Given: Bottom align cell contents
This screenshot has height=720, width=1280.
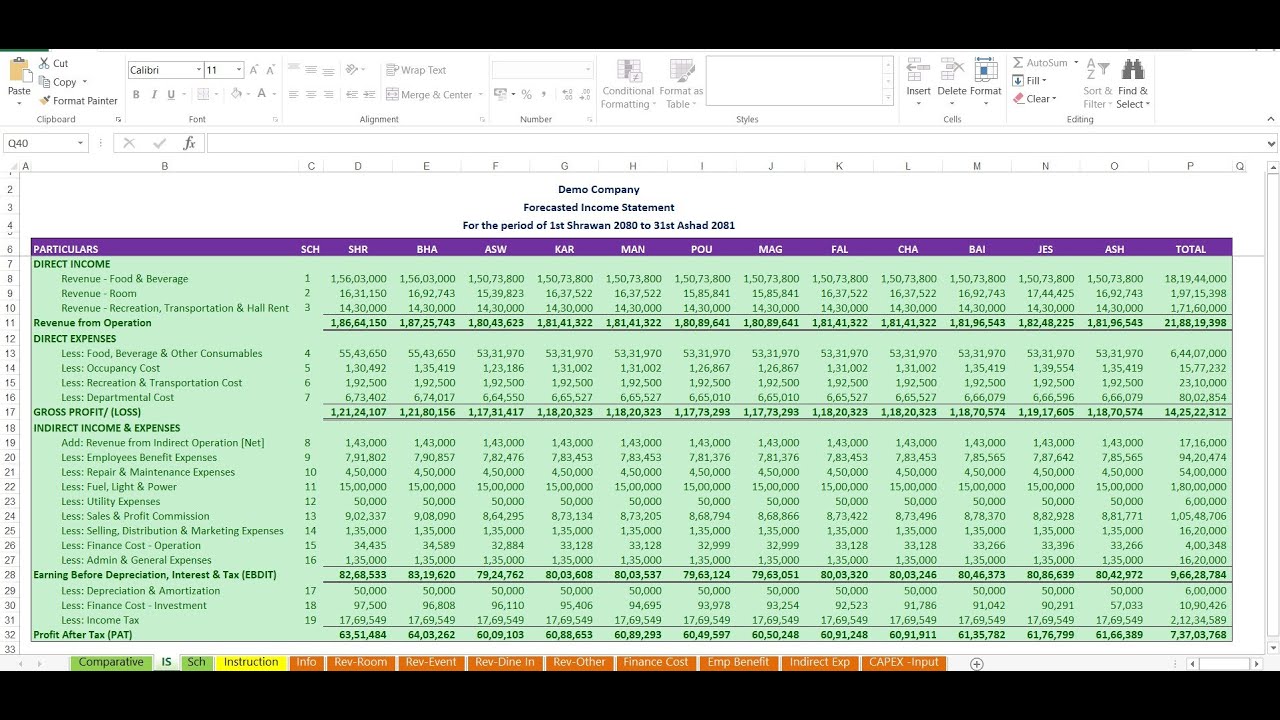Looking at the screenshot, I should click(x=330, y=70).
